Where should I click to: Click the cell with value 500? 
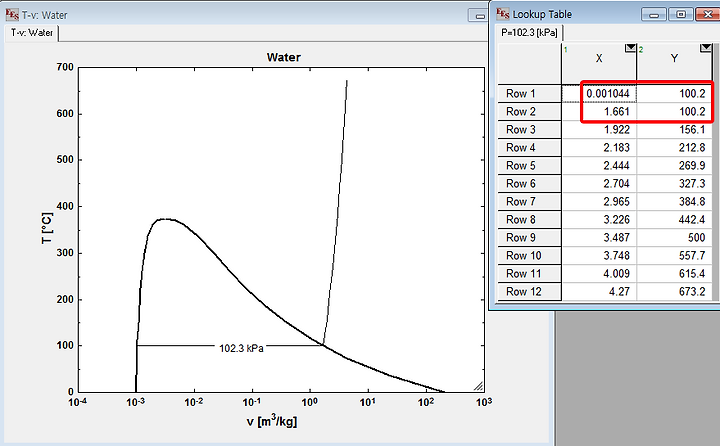pos(675,237)
